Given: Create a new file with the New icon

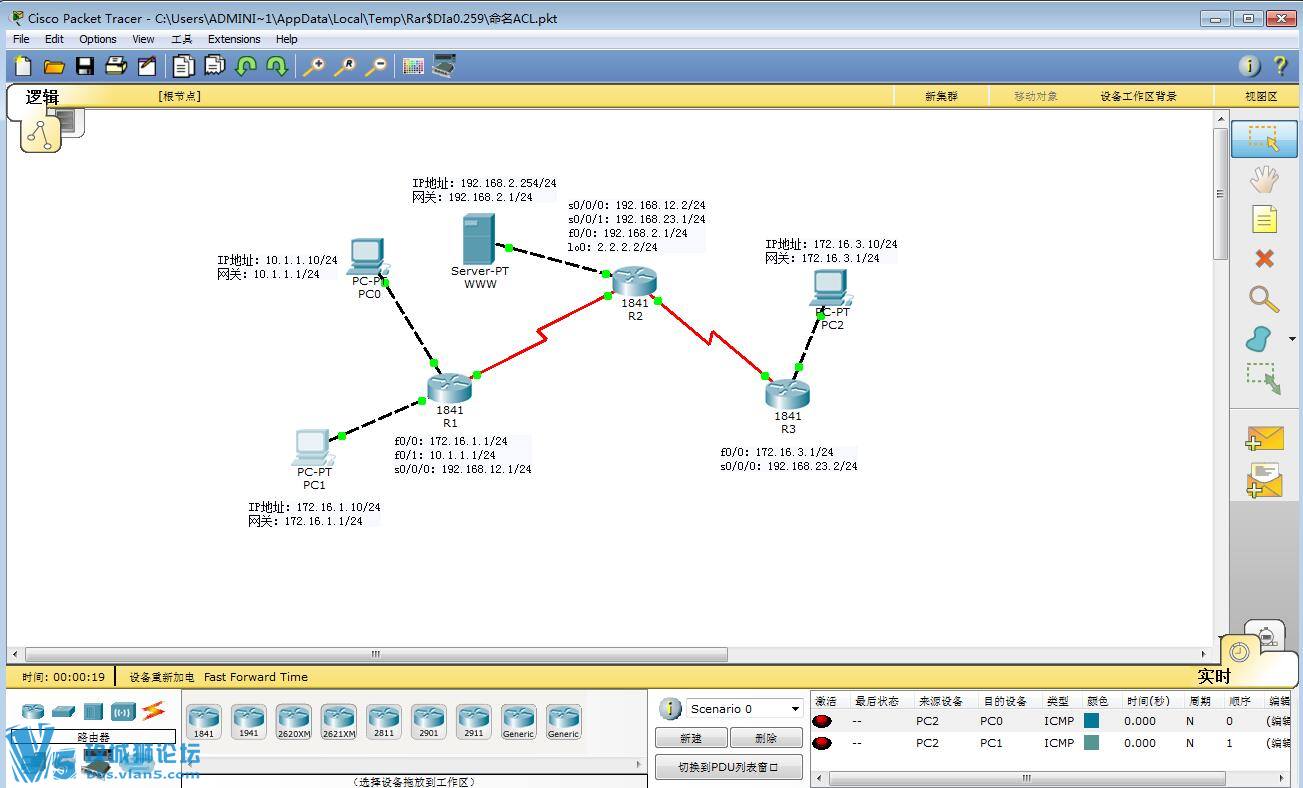Looking at the screenshot, I should click(x=23, y=66).
